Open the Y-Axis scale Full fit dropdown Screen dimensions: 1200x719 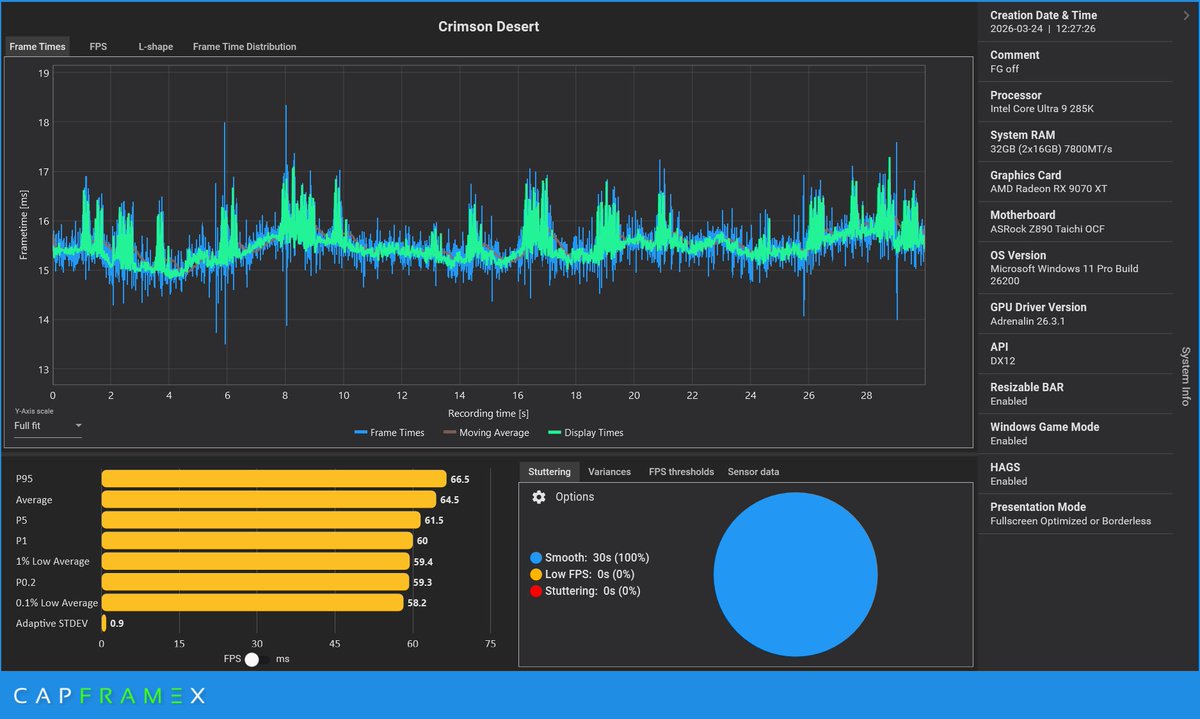(48, 426)
